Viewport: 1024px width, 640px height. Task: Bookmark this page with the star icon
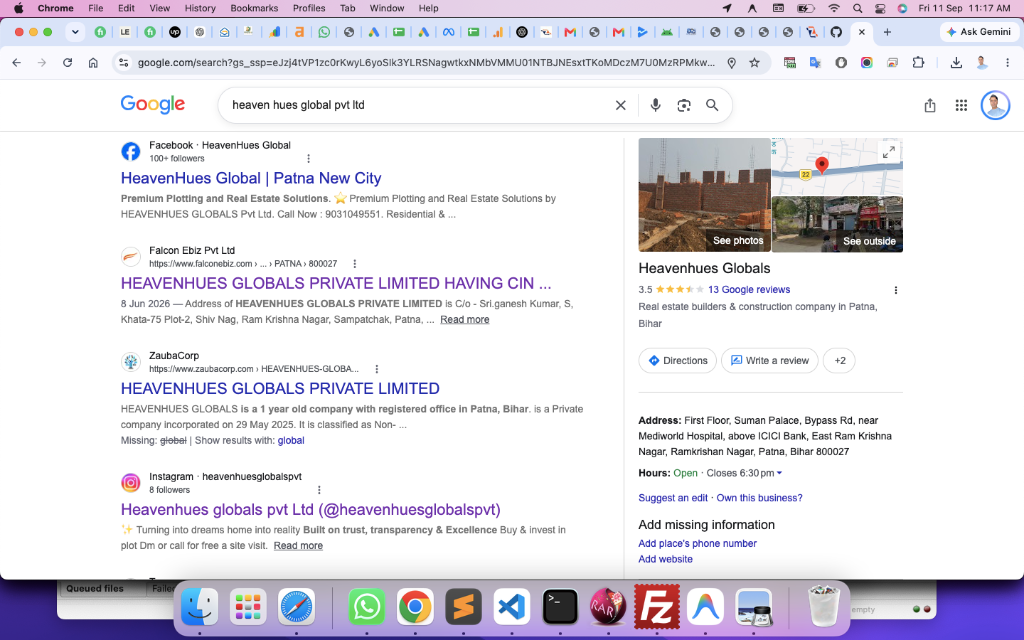coord(754,63)
